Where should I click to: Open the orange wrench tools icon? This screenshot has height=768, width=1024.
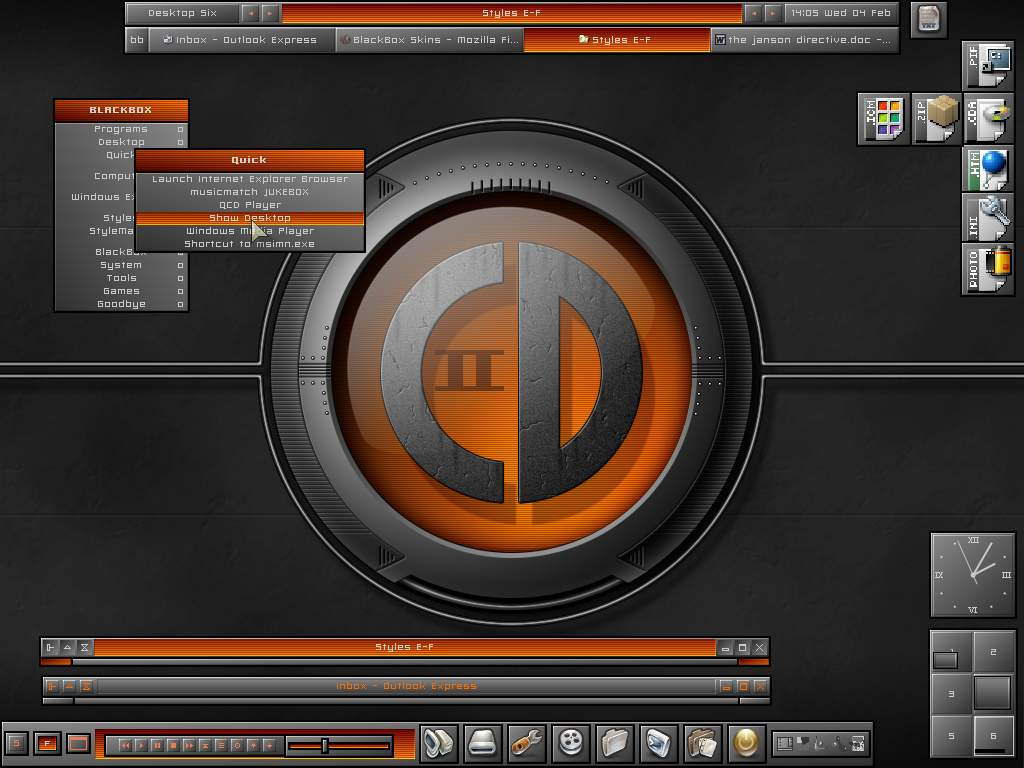tap(527, 743)
